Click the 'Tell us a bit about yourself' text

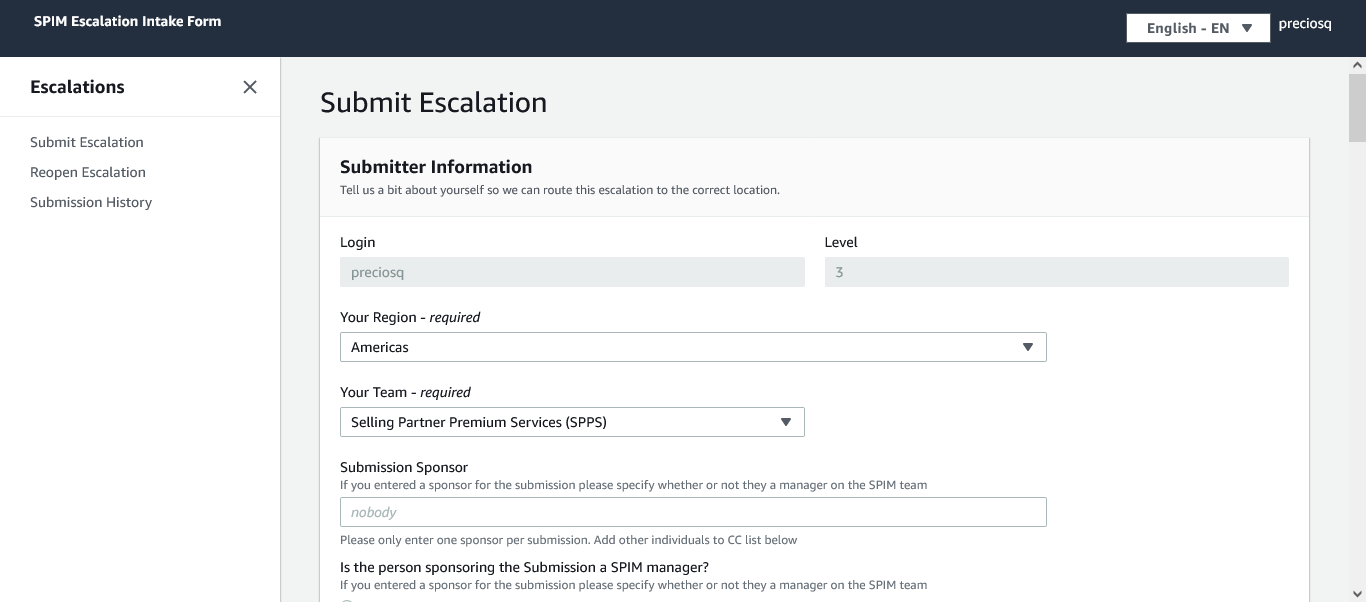[559, 190]
